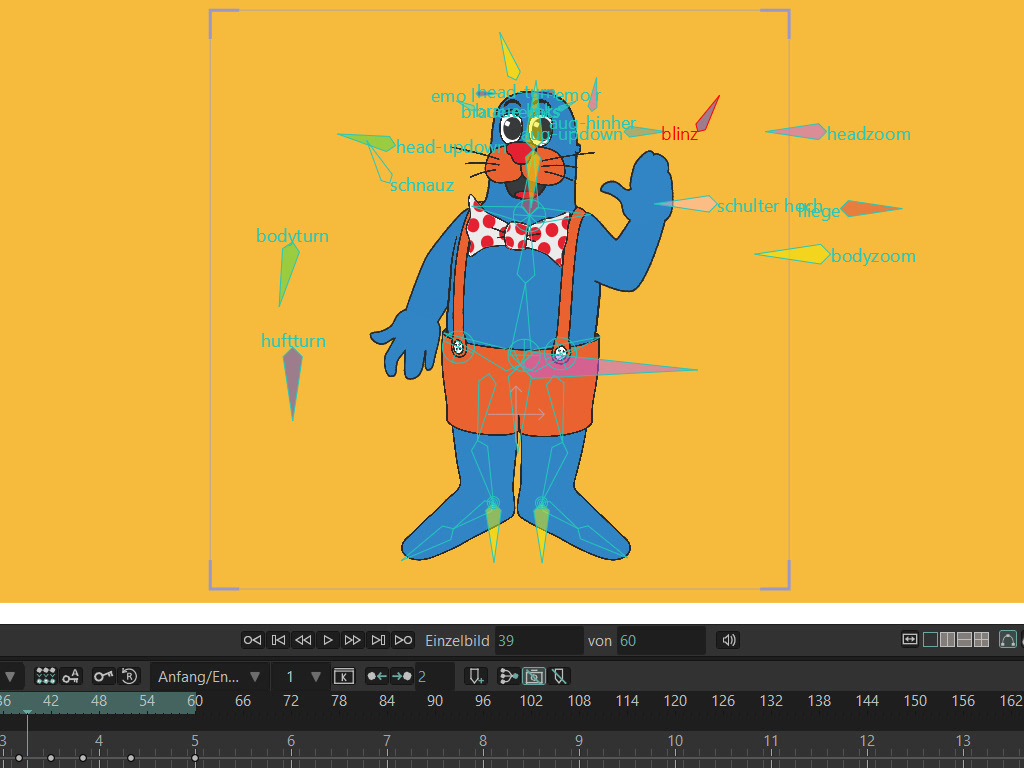Screen dimensions: 1024x768
Task: Toggle the audio speaker button
Action: pos(729,640)
